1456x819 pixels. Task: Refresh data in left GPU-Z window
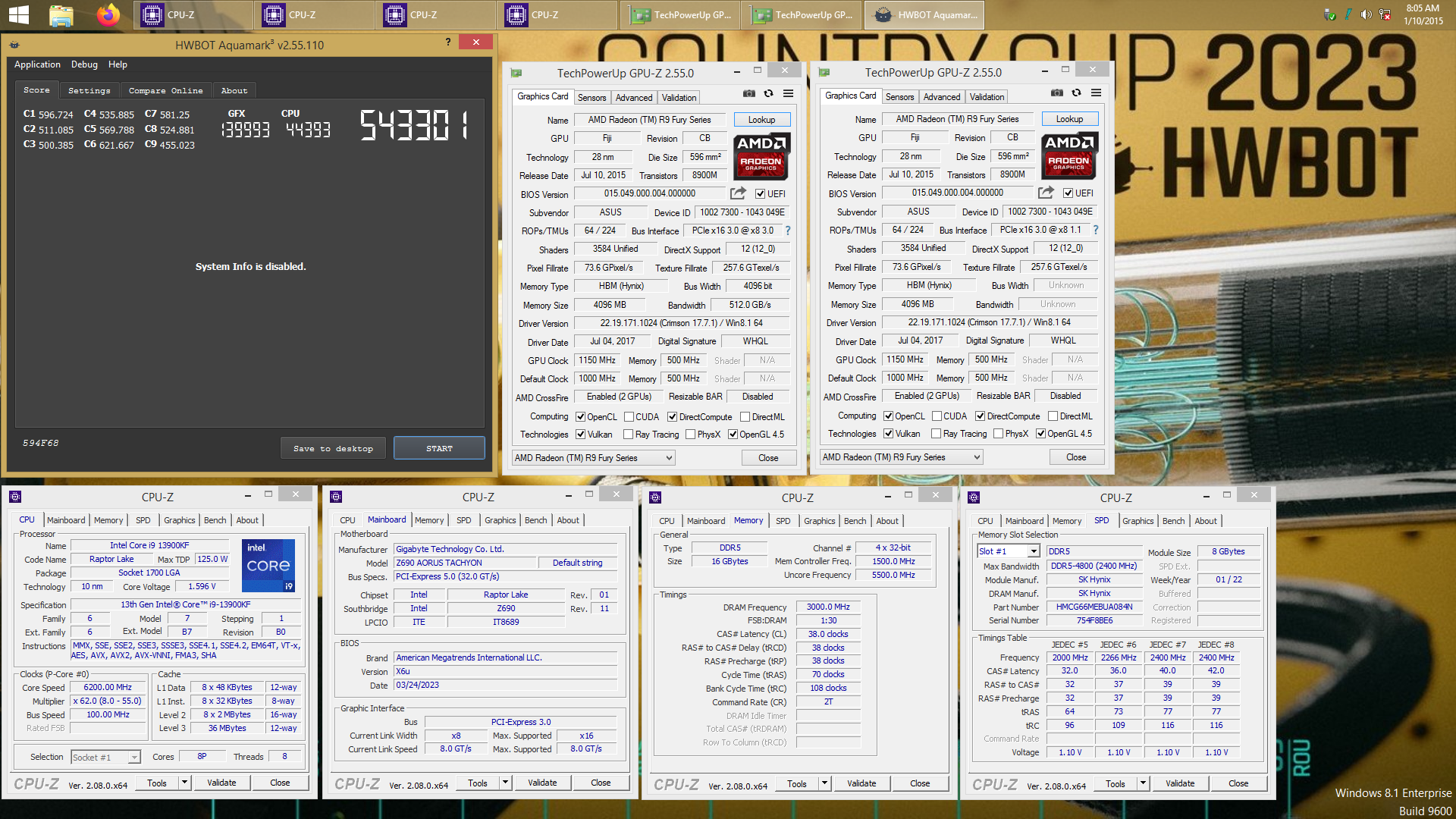[x=768, y=93]
